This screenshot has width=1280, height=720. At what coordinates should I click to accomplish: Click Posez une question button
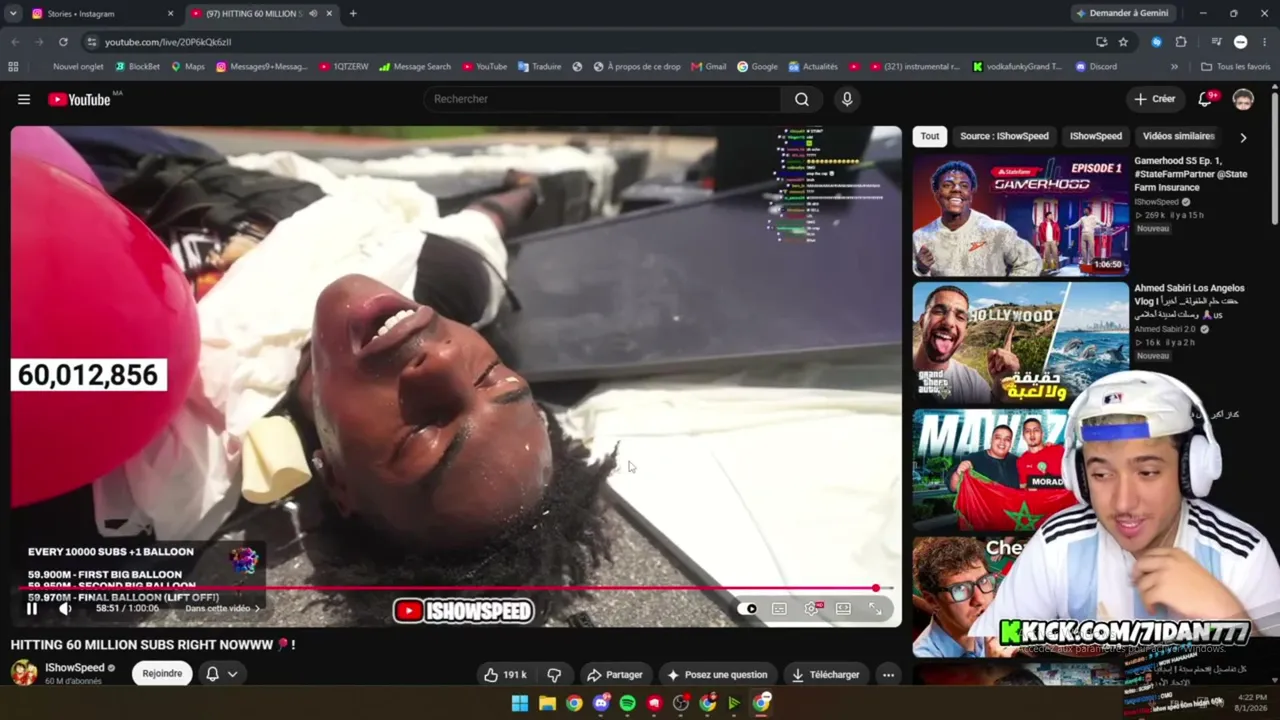click(x=716, y=675)
